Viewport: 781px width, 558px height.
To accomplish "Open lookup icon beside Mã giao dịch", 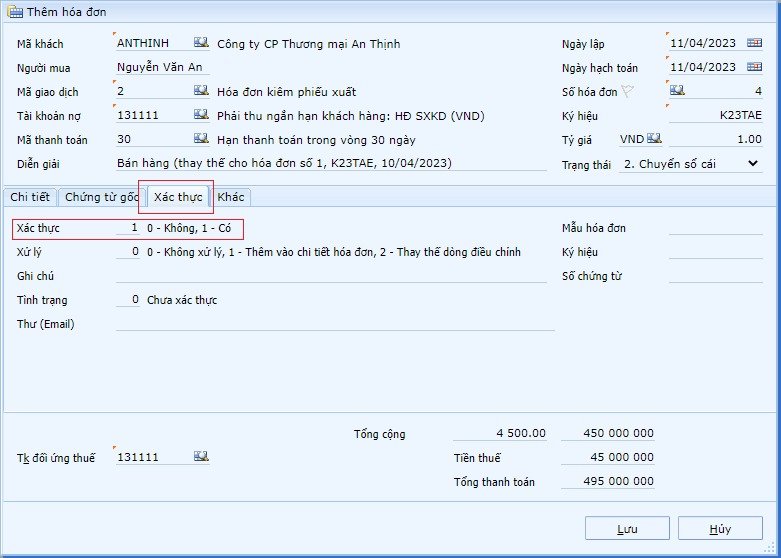I will click(201, 90).
